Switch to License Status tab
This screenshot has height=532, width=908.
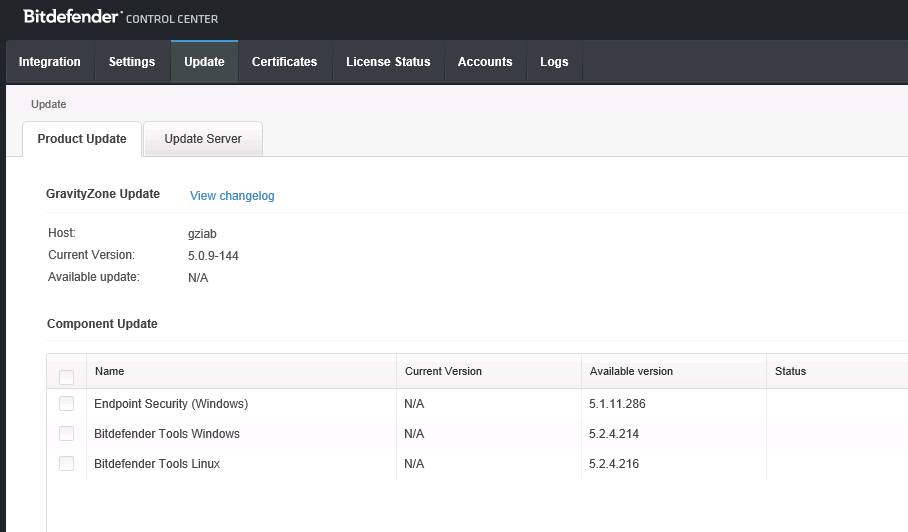pyautogui.click(x=388, y=62)
